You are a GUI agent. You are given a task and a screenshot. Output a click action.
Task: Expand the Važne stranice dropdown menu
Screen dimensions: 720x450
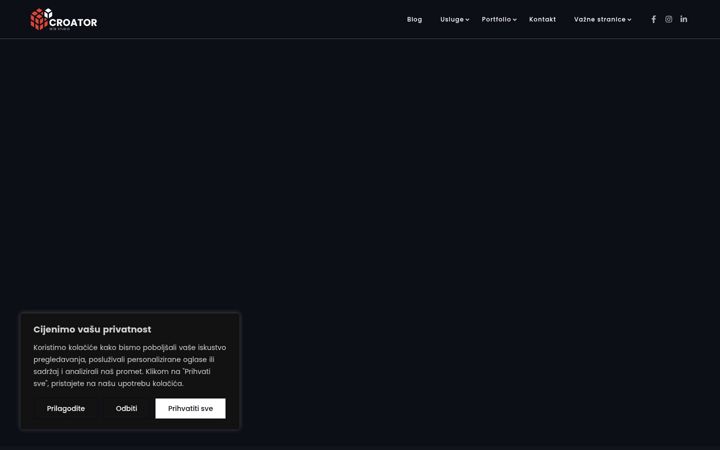[x=602, y=19]
